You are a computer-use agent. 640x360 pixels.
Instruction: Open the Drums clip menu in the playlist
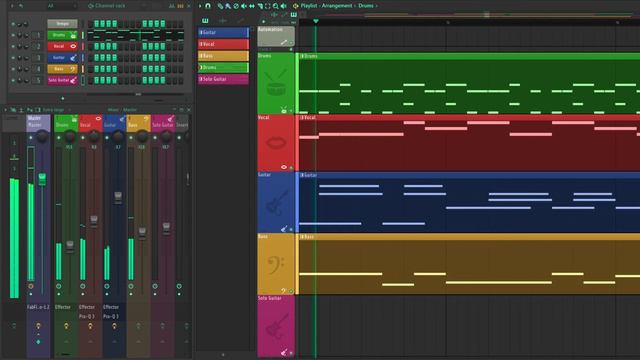point(302,56)
